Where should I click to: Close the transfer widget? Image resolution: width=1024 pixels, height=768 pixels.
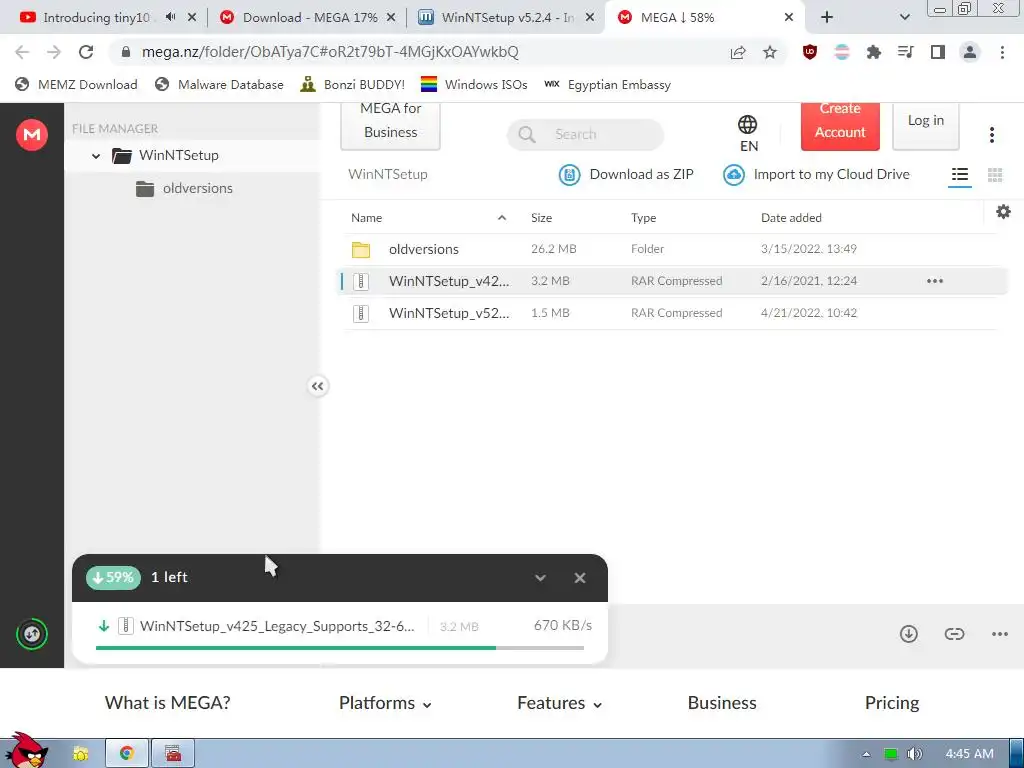tap(579, 577)
